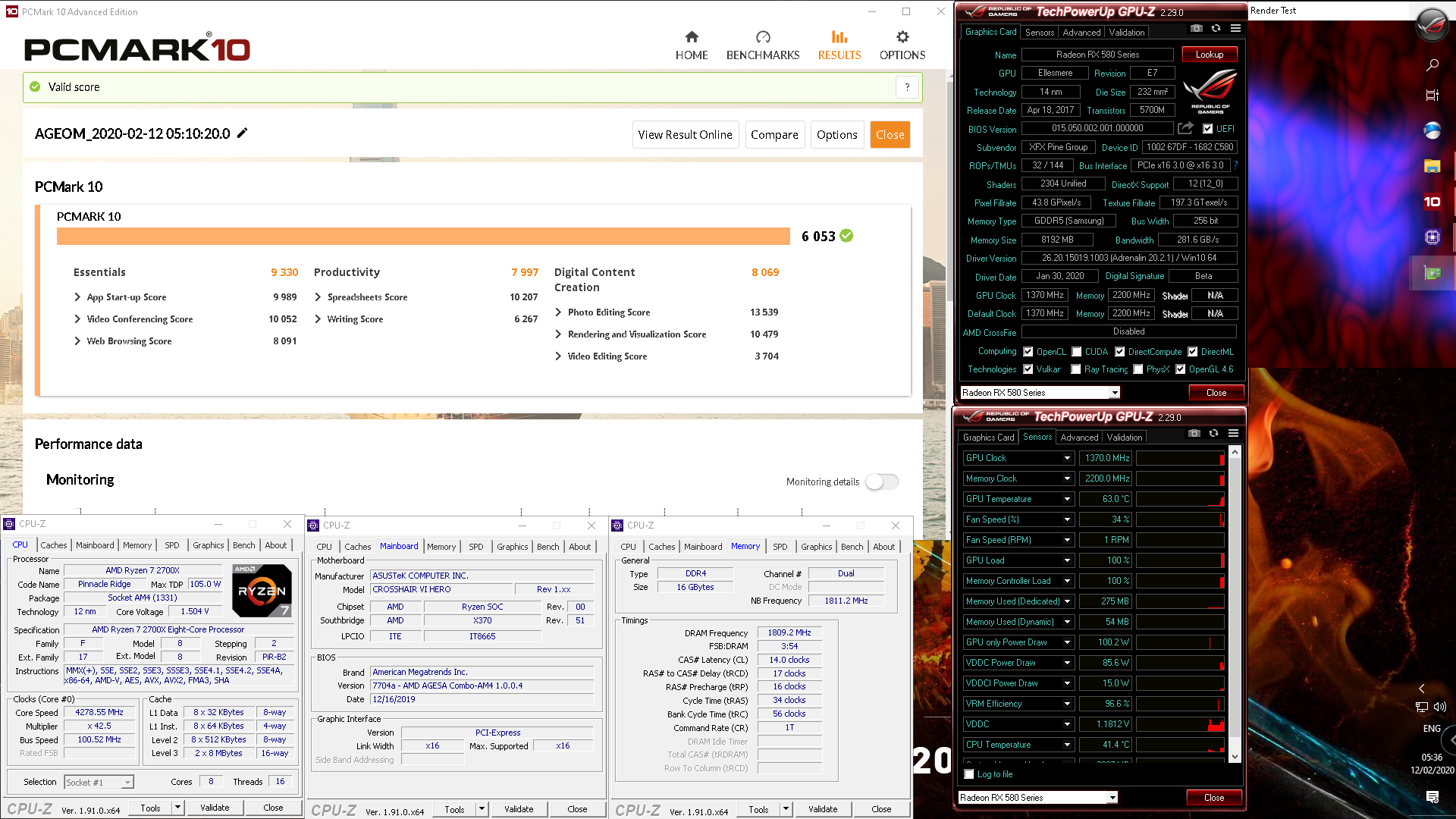Open search magnifier icon on right sidebar

1432,65
